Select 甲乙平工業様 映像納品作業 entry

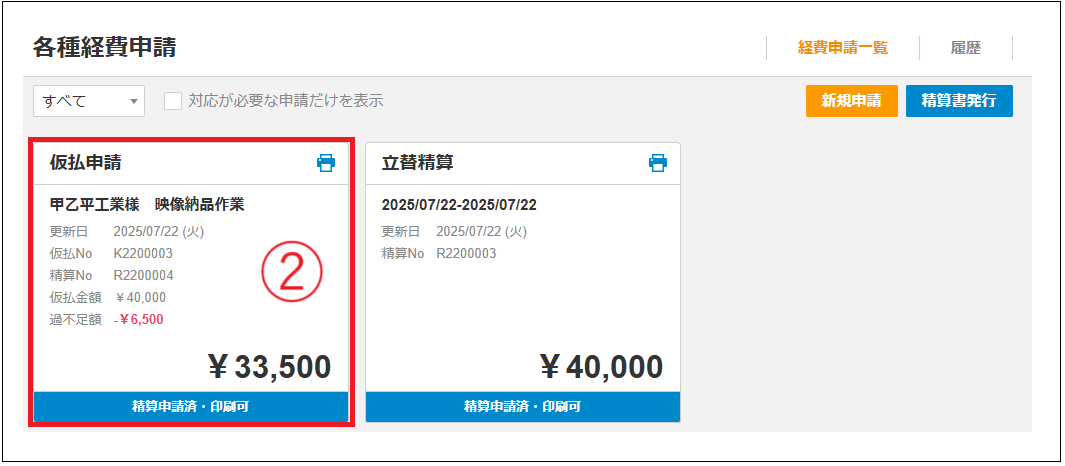(147, 205)
